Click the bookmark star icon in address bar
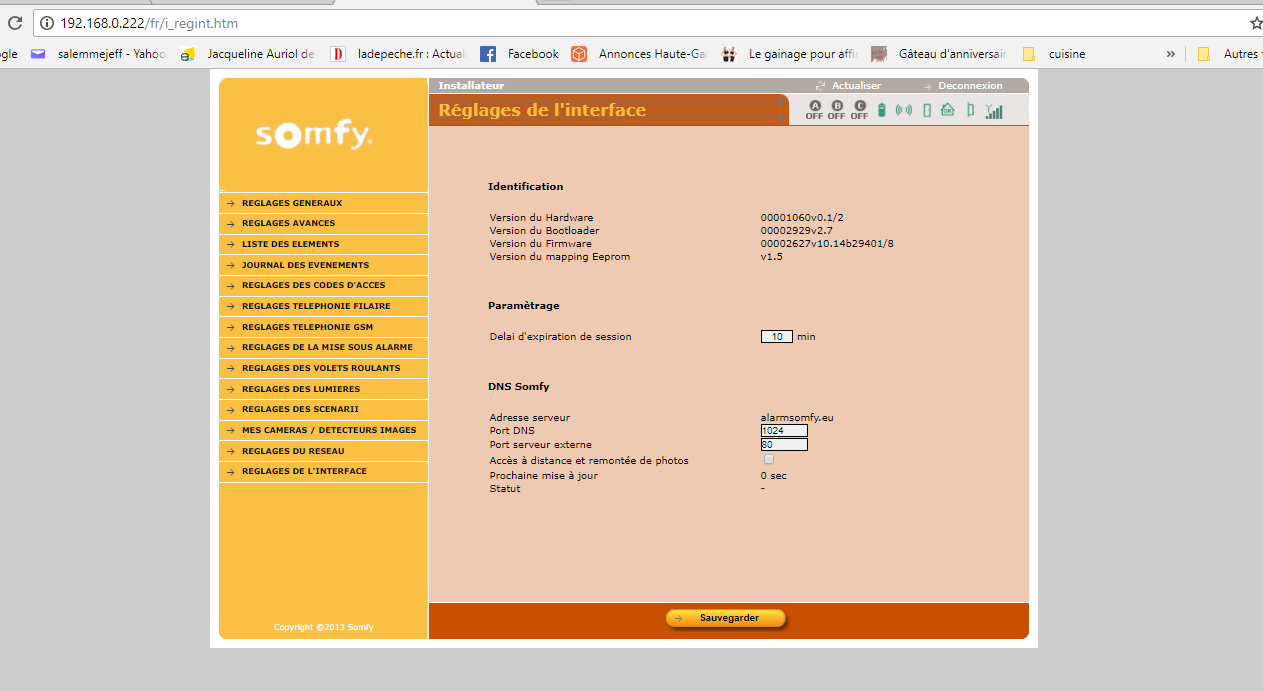 pos(1256,23)
